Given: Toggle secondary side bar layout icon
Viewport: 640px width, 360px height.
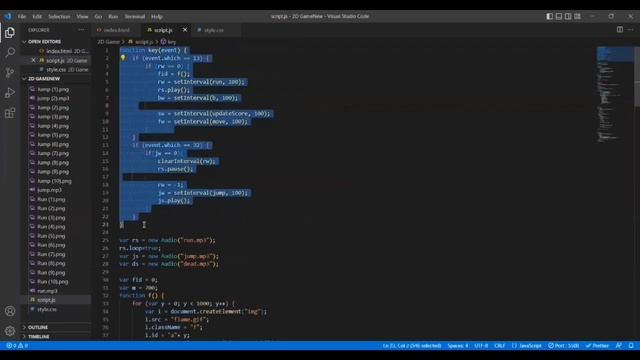Looking at the screenshot, I should [x=568, y=16].
